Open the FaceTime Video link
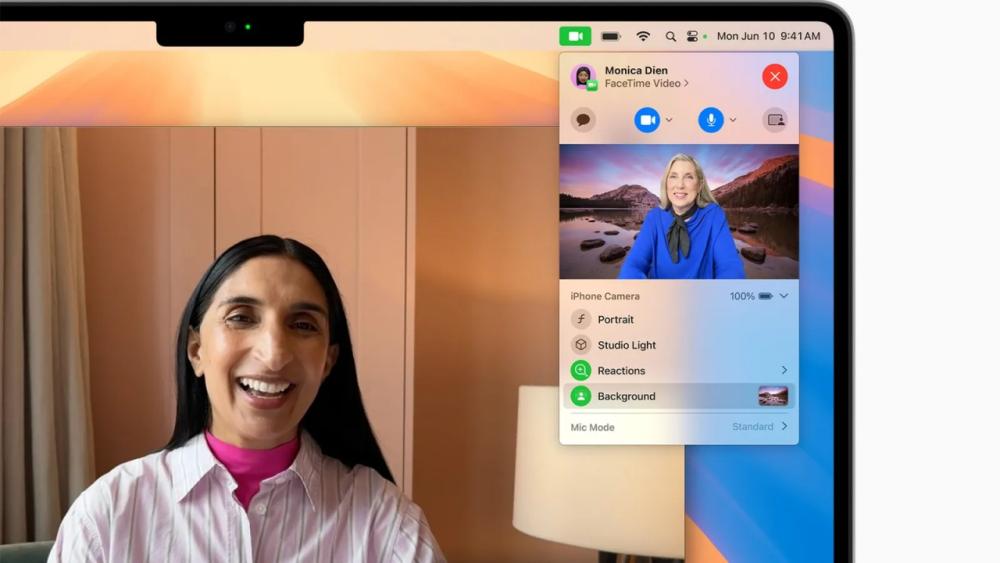This screenshot has width=1000, height=563. click(646, 84)
